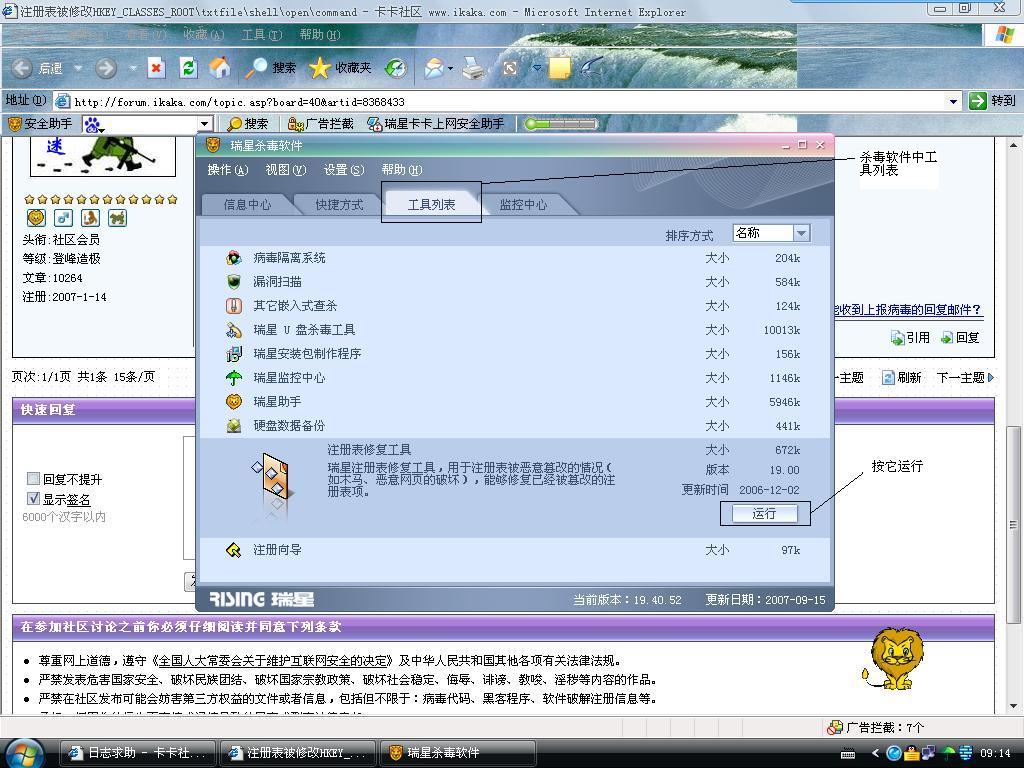Switch to the 监控中心 tab
This screenshot has height=768, width=1024.
(523, 204)
